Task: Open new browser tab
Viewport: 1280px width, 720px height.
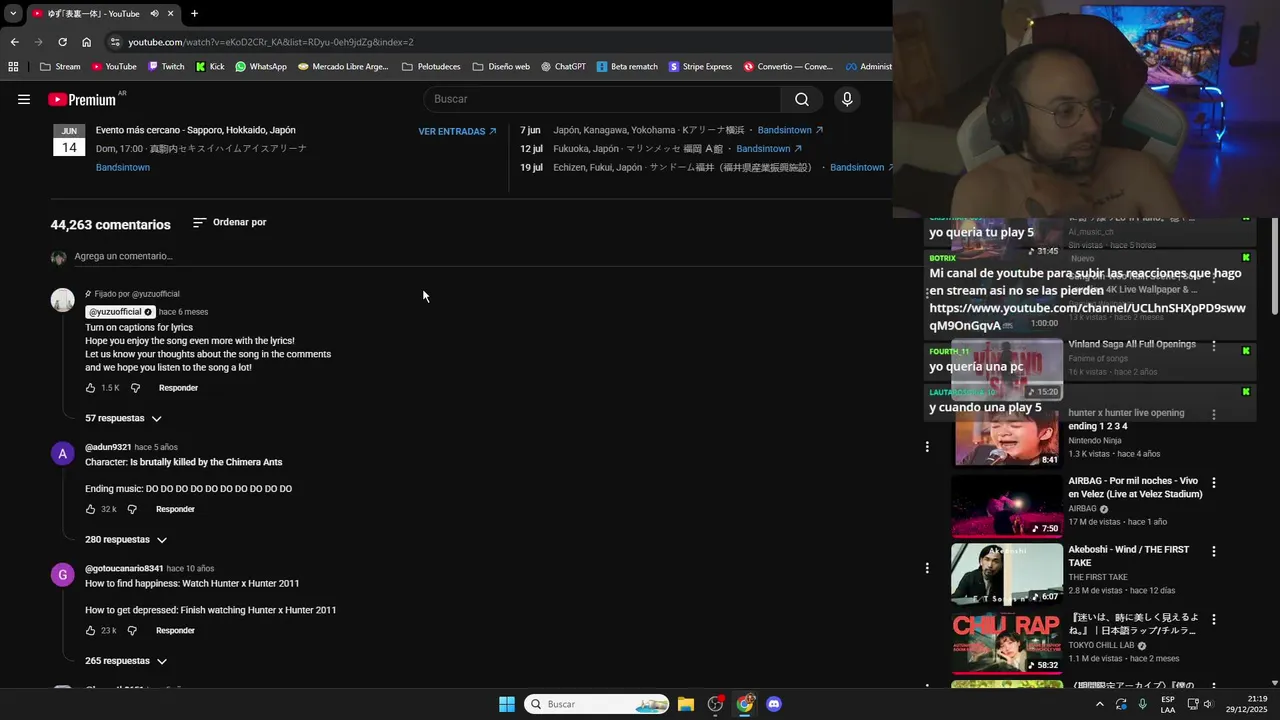Action: pos(194,13)
